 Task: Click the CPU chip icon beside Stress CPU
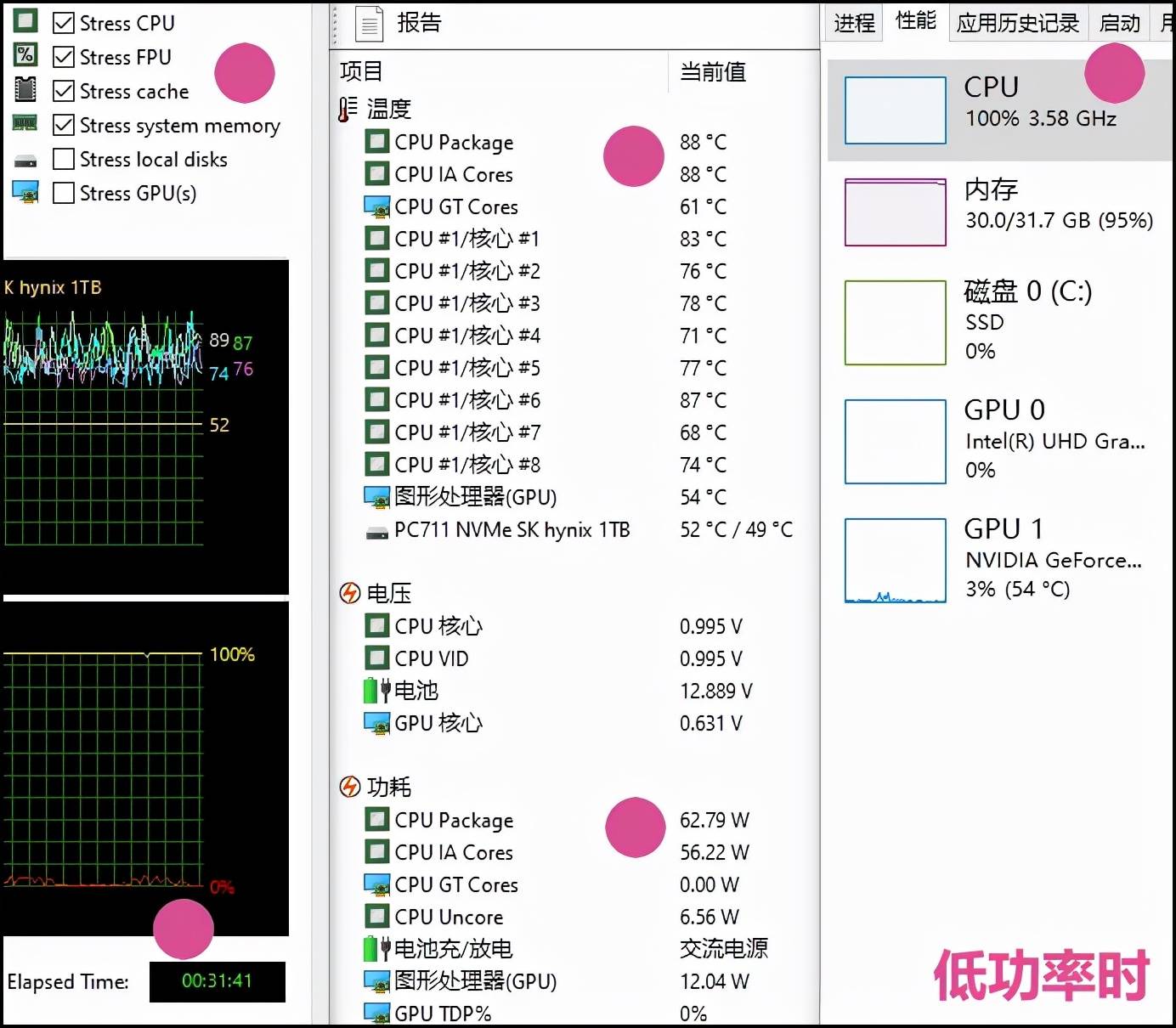(25, 20)
